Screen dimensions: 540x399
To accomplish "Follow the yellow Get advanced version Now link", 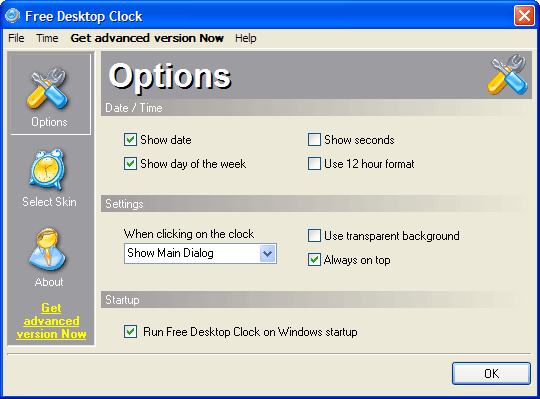I will click(51, 321).
